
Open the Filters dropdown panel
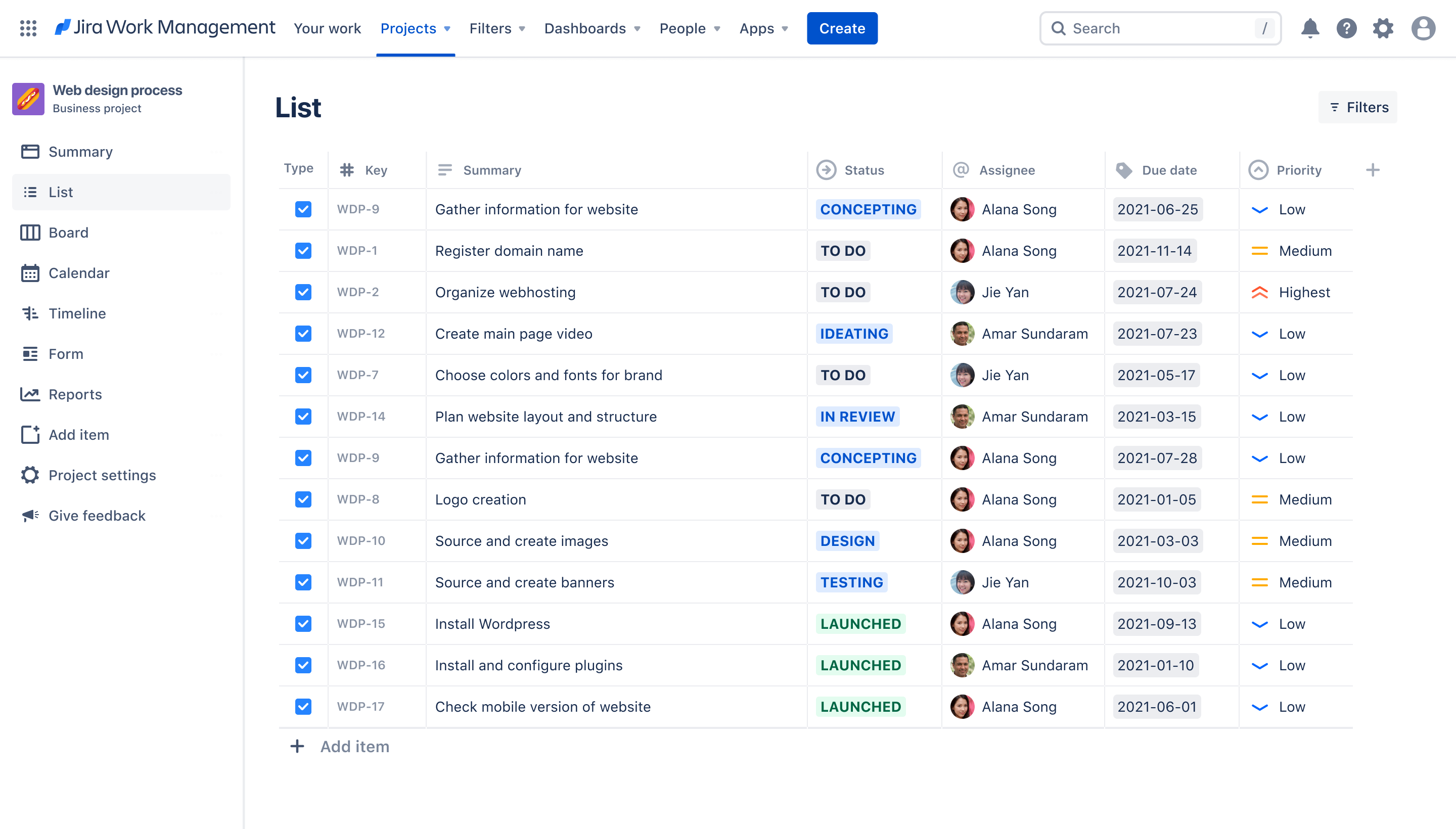(1358, 107)
